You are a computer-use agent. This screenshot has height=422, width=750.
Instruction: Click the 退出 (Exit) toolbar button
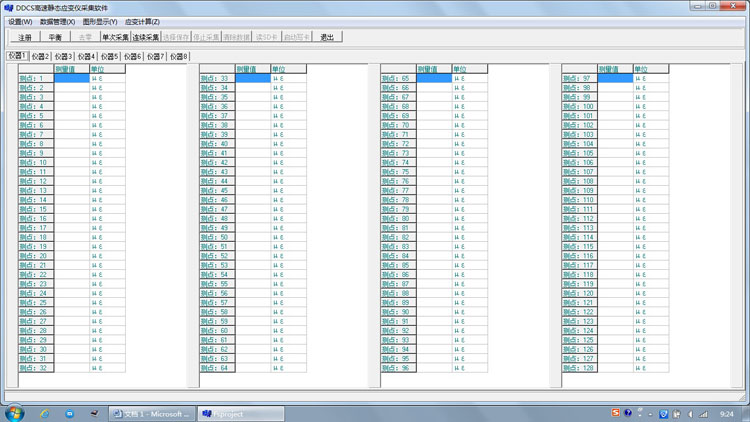(x=327, y=37)
